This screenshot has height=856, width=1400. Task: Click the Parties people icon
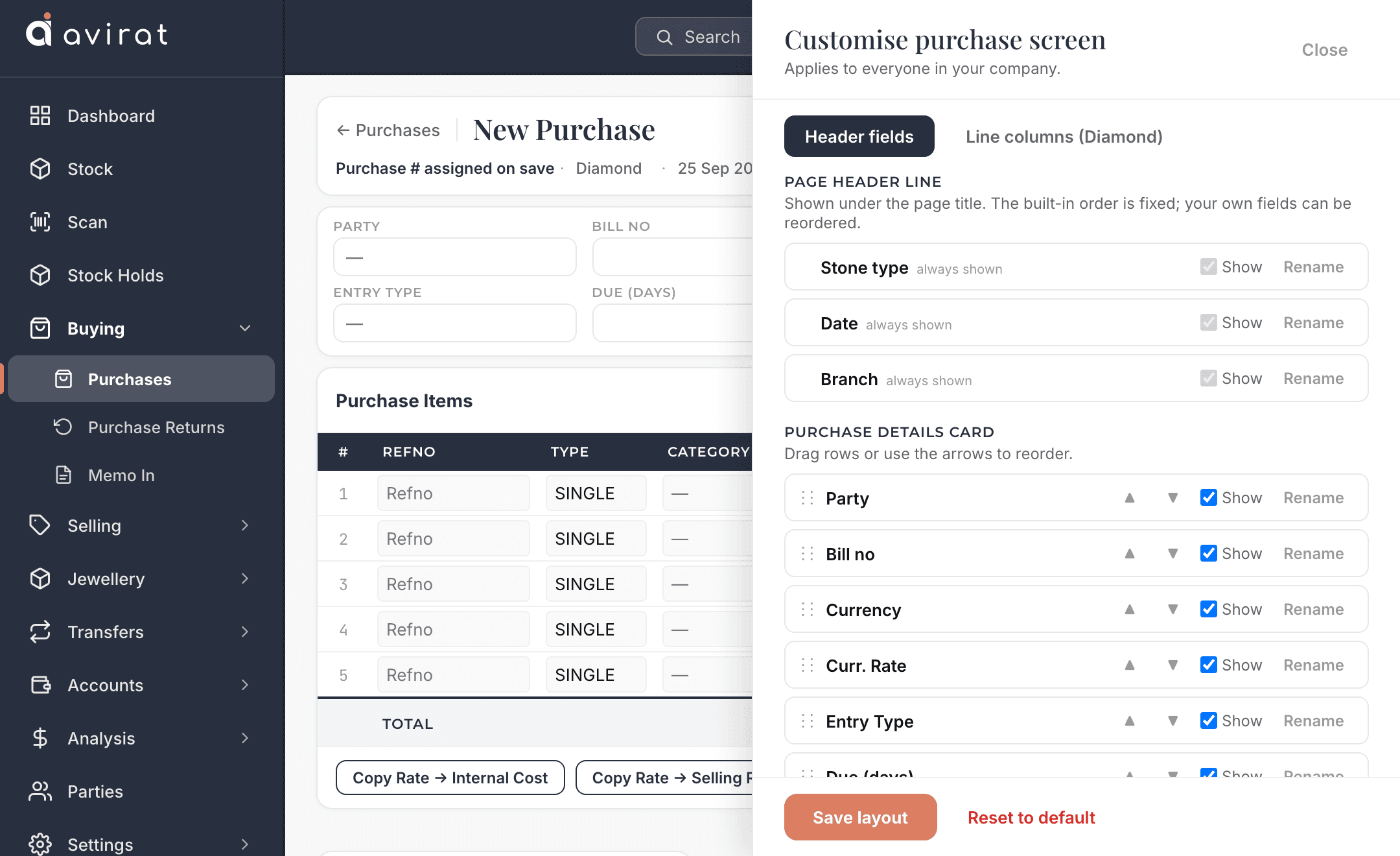coord(40,792)
